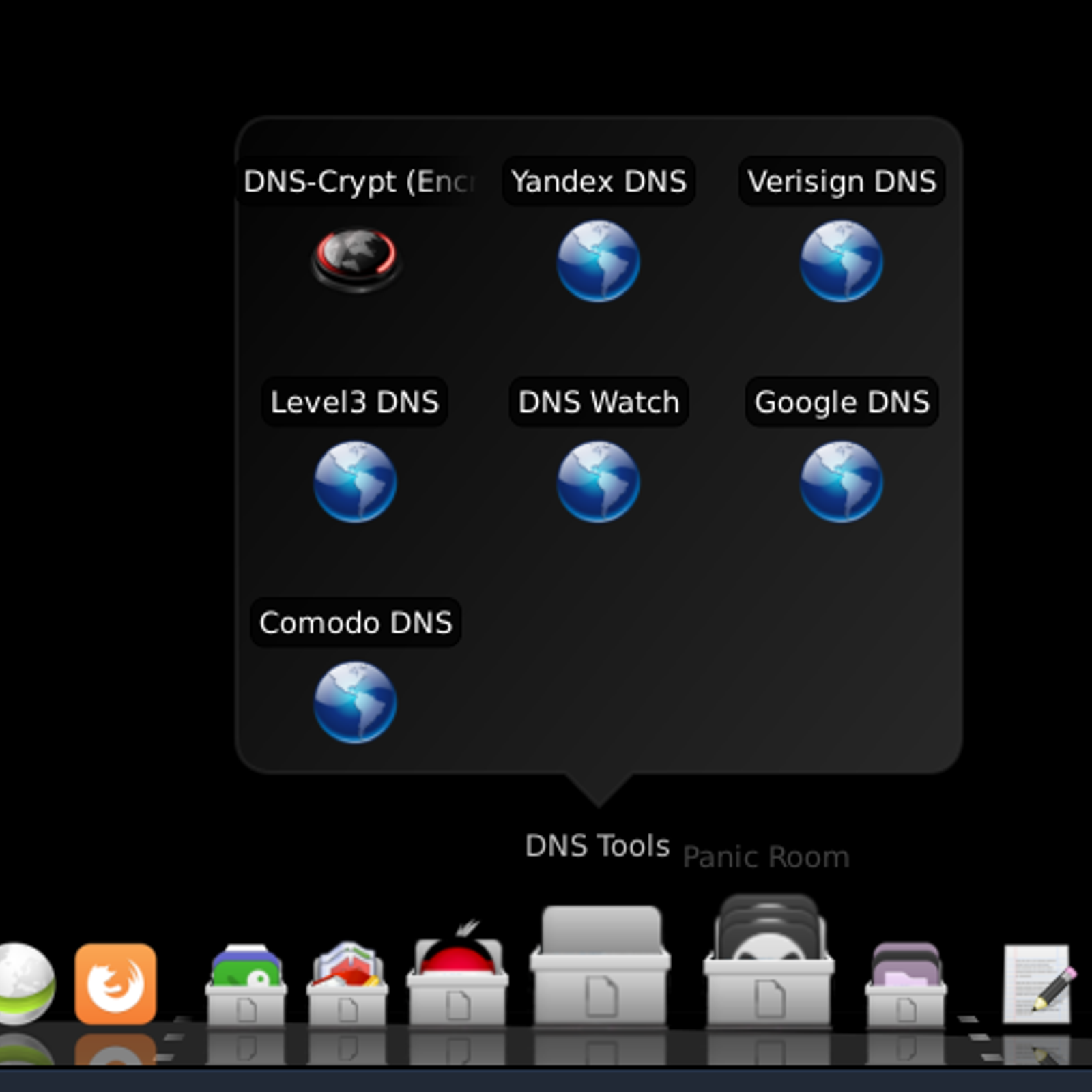
Task: Choose the Comodo DNS globe icon
Action: (355, 702)
